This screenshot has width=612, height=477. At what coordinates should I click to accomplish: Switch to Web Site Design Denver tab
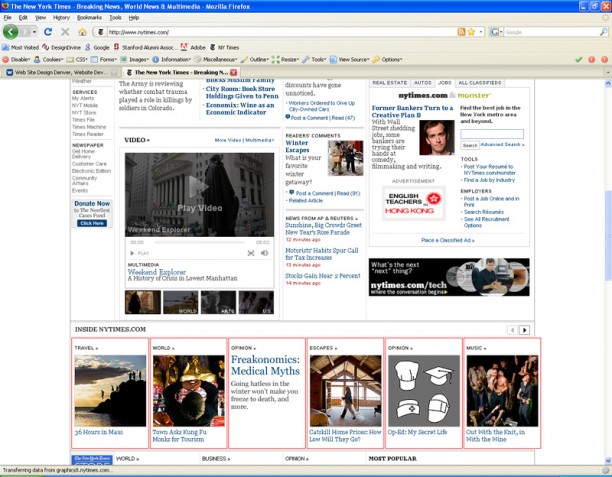(62, 73)
